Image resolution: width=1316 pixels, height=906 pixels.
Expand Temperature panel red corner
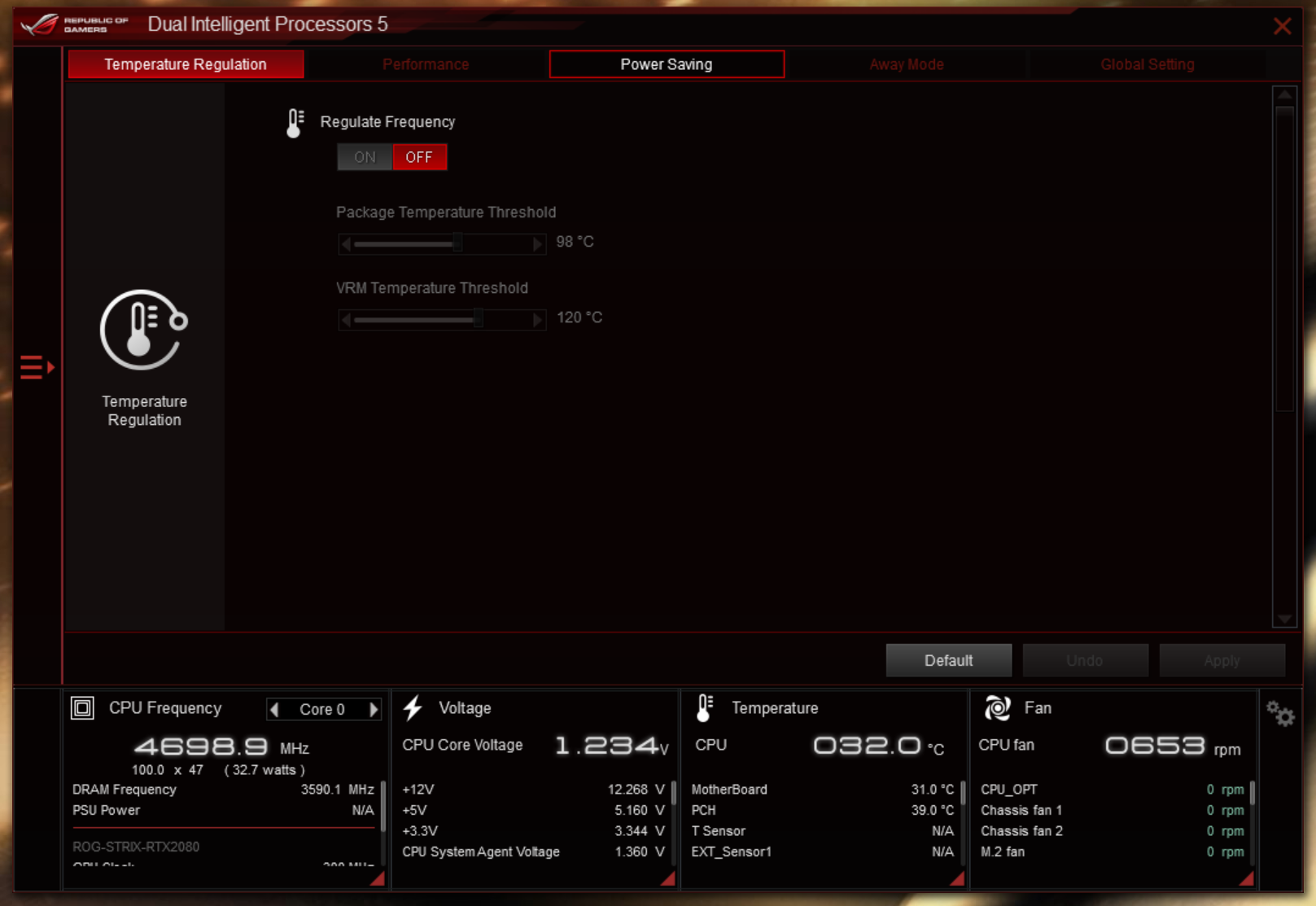(958, 879)
